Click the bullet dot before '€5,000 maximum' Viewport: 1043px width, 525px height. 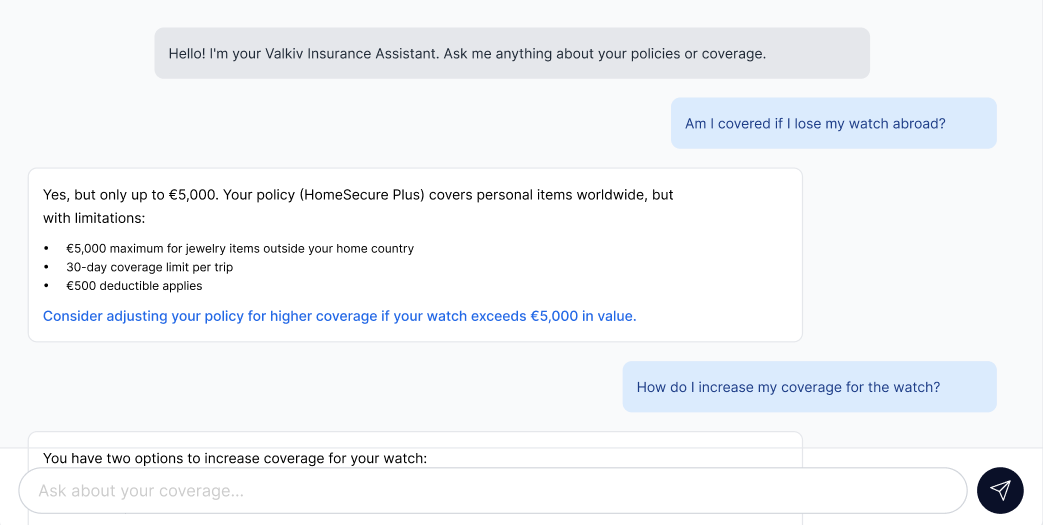pyautogui.click(x=47, y=249)
